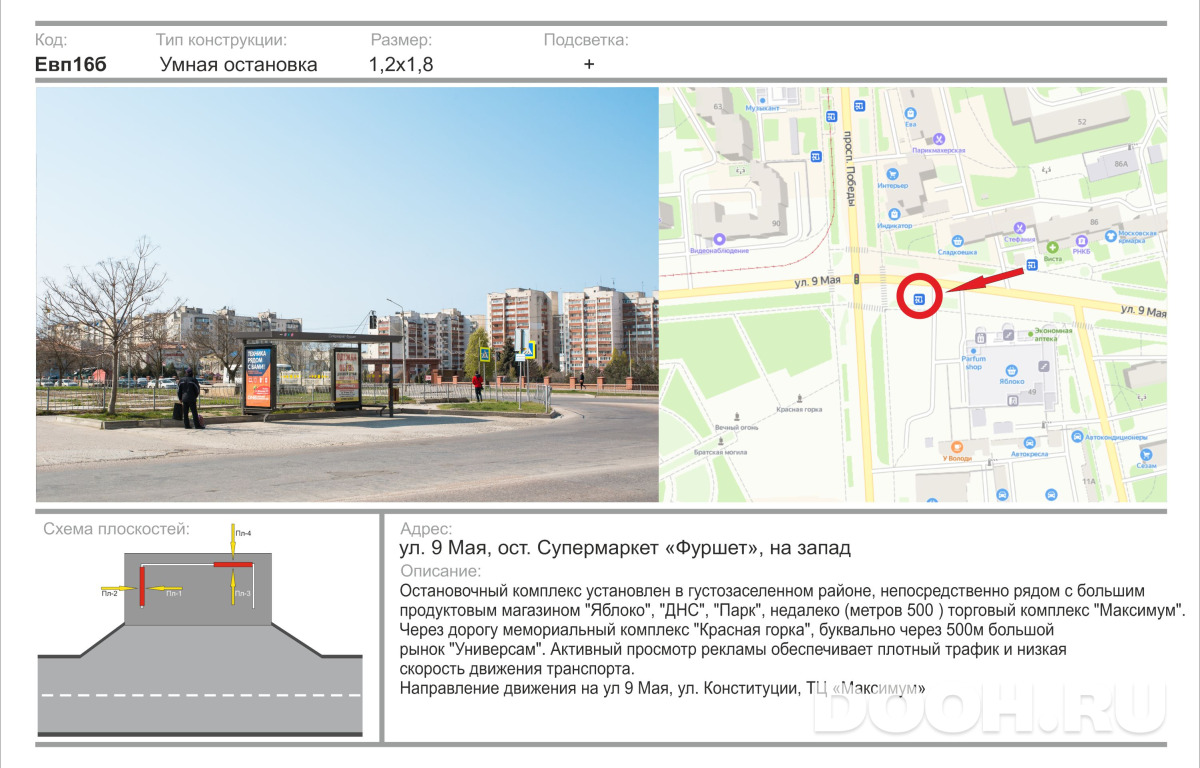Select the Московская ярмарка clothing icon
1200x768 pixels.
(1111, 236)
